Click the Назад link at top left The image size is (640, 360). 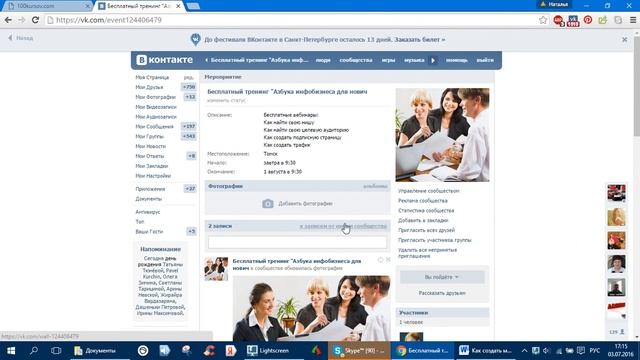pos(21,38)
